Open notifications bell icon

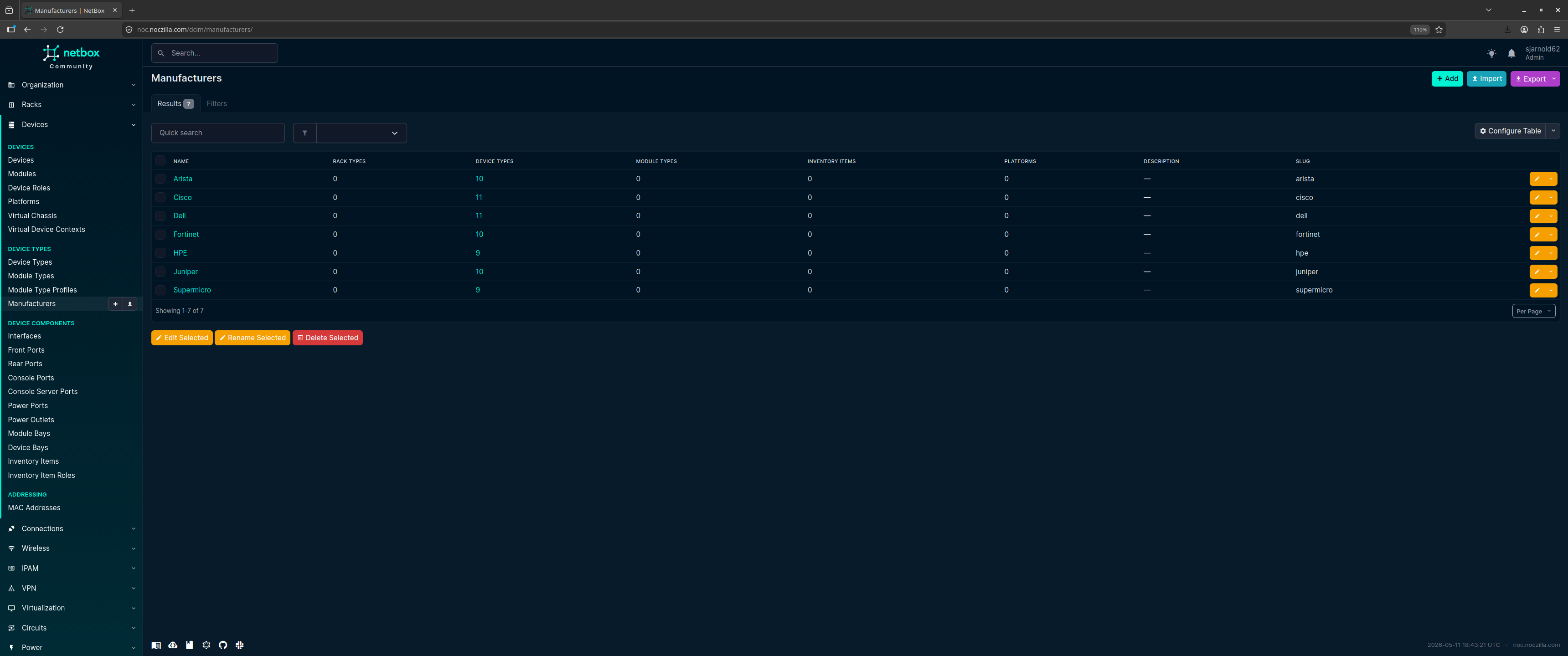(x=1511, y=54)
